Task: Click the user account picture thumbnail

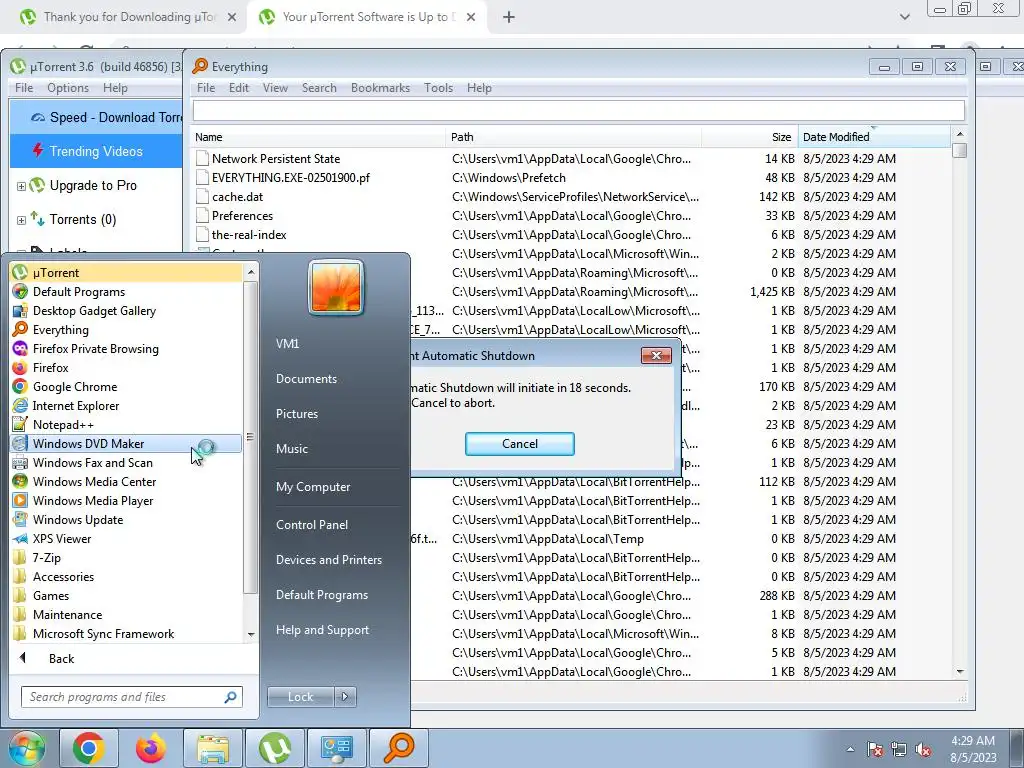Action: click(336, 288)
